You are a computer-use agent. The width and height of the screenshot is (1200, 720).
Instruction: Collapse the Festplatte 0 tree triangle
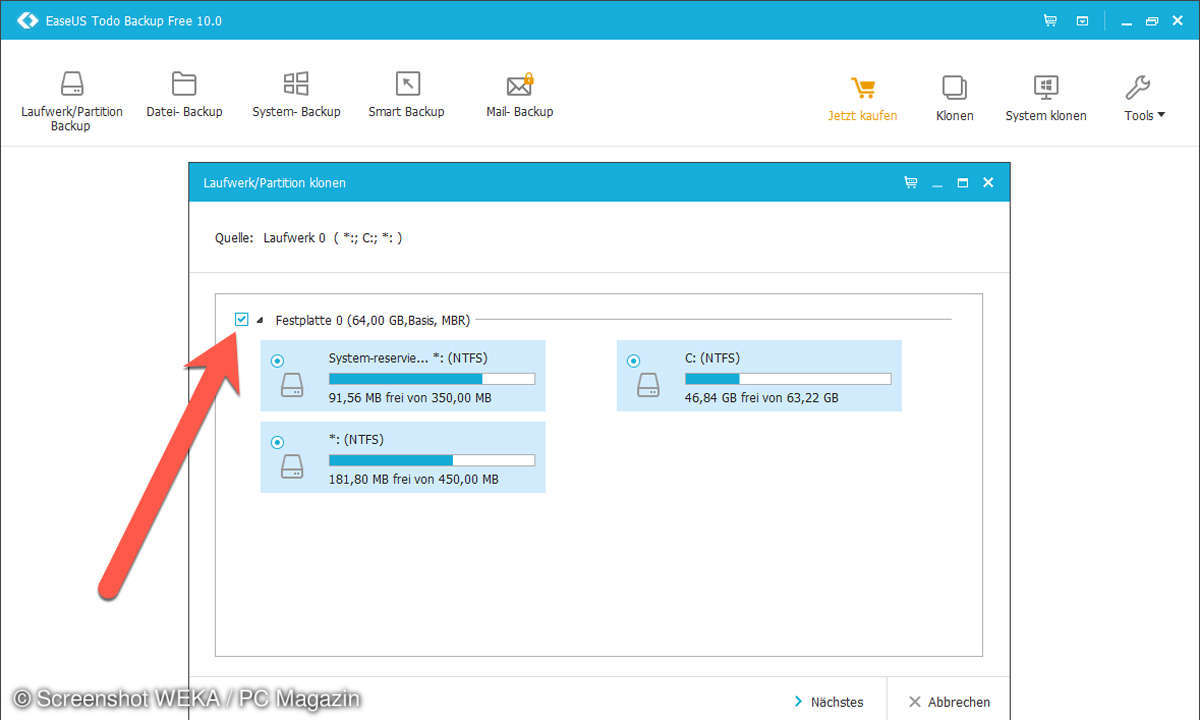[260, 321]
